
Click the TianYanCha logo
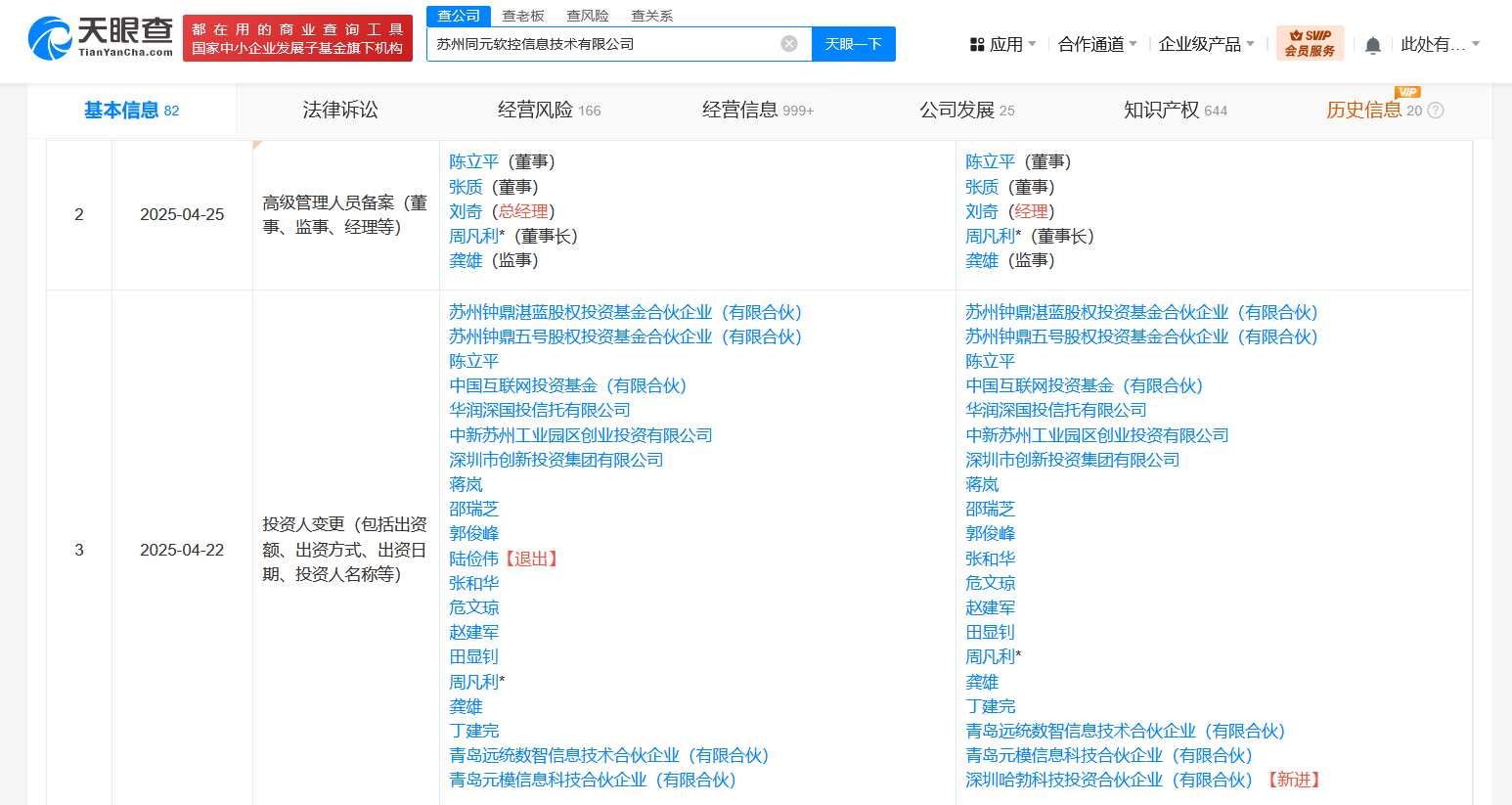101,38
